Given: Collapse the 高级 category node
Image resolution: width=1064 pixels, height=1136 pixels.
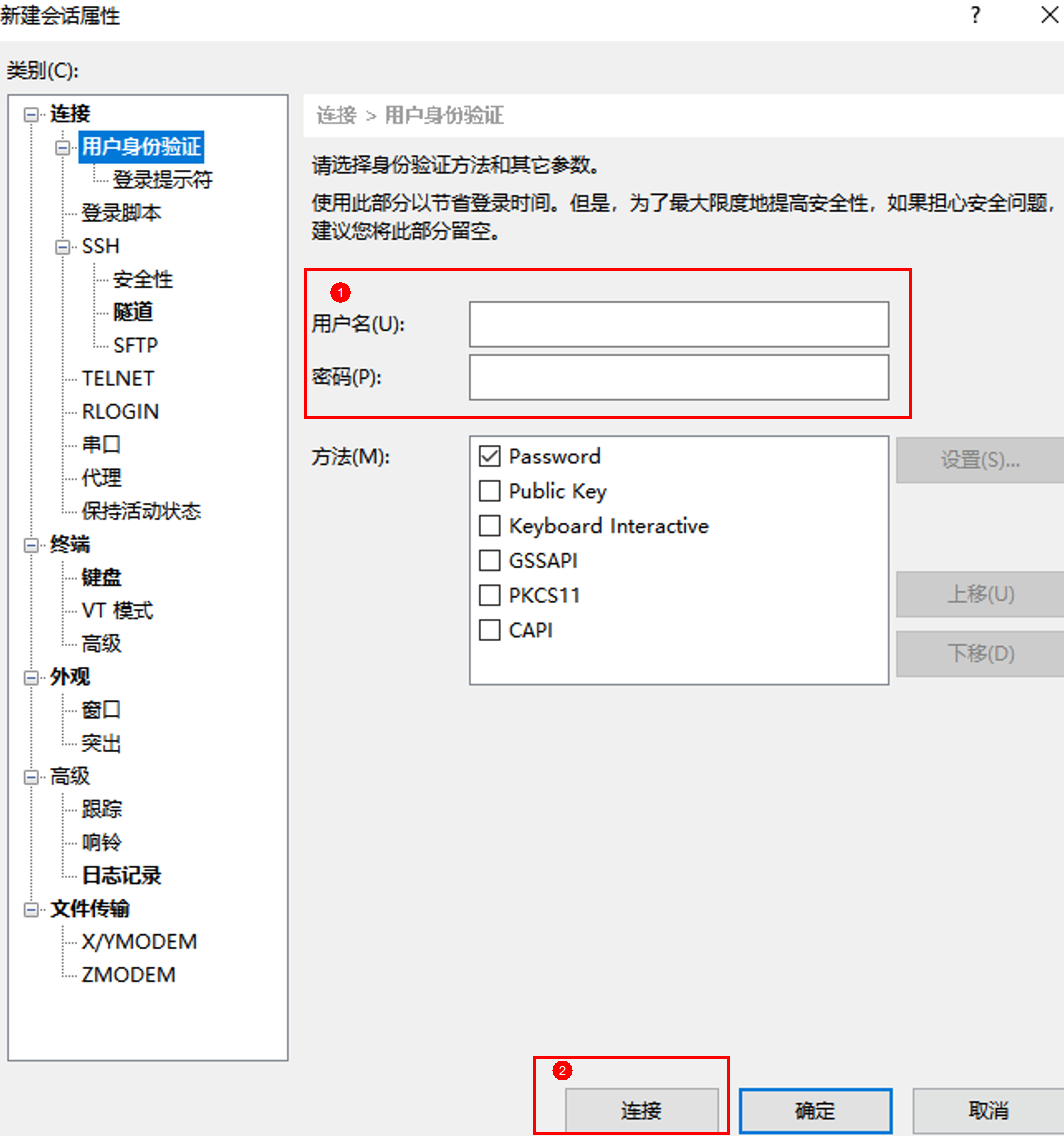Looking at the screenshot, I should pos(31,777).
